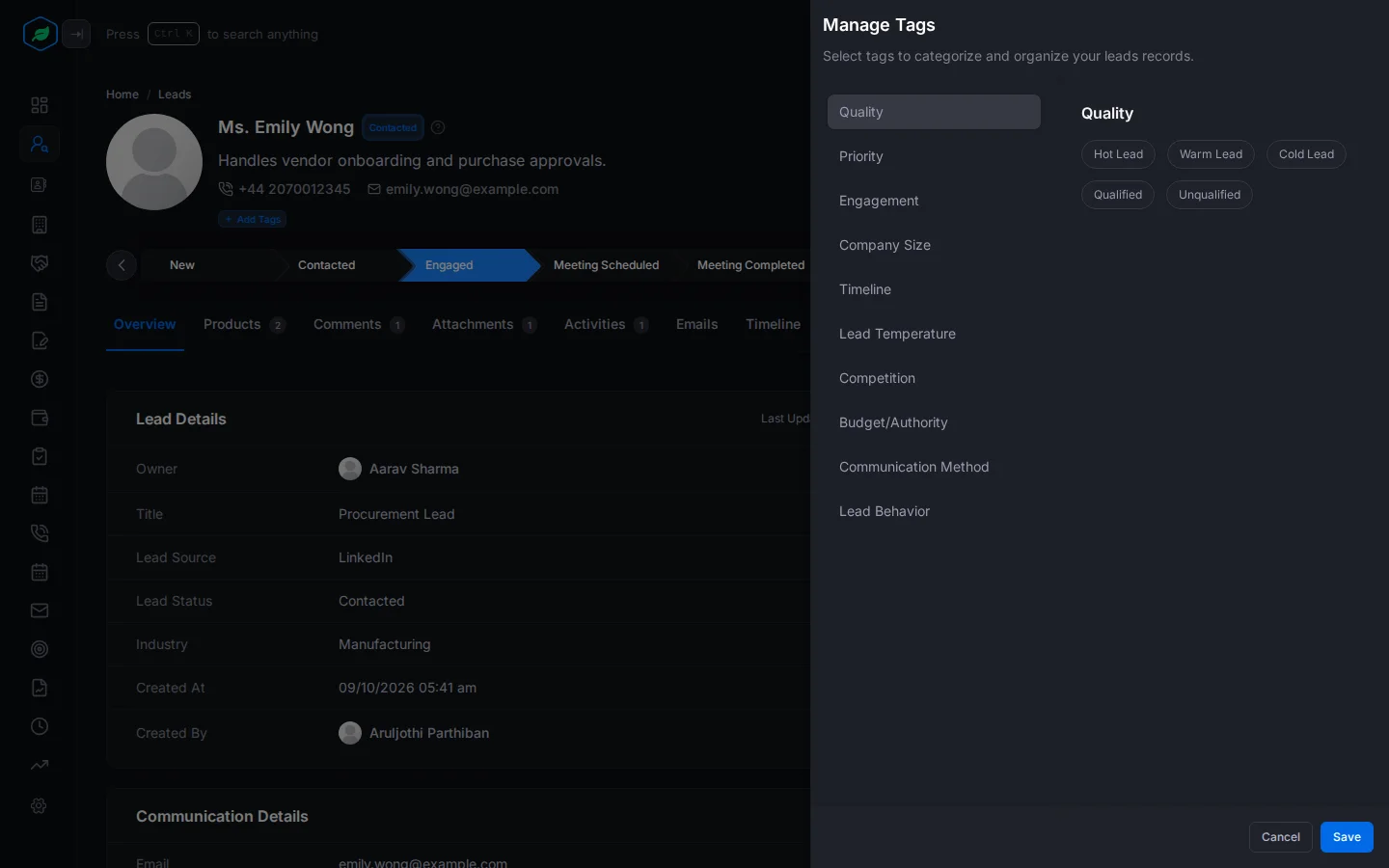Image resolution: width=1389 pixels, height=868 pixels.
Task: Select the Competition tag category
Action: 934,378
